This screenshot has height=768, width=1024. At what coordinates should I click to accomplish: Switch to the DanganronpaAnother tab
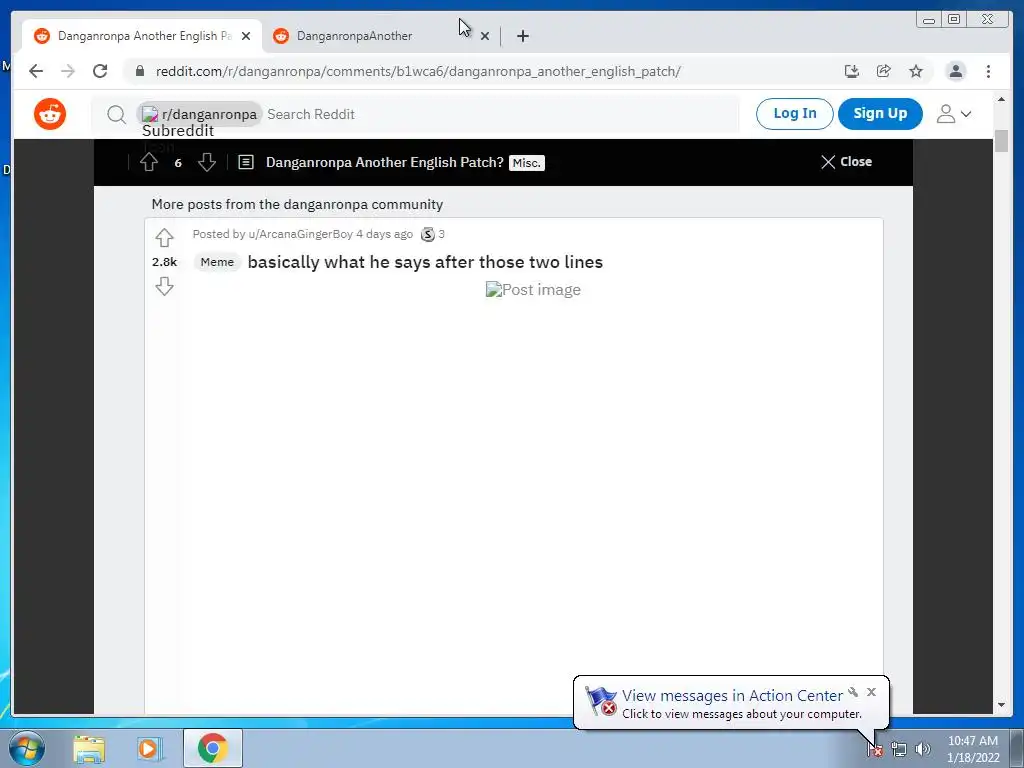click(354, 36)
